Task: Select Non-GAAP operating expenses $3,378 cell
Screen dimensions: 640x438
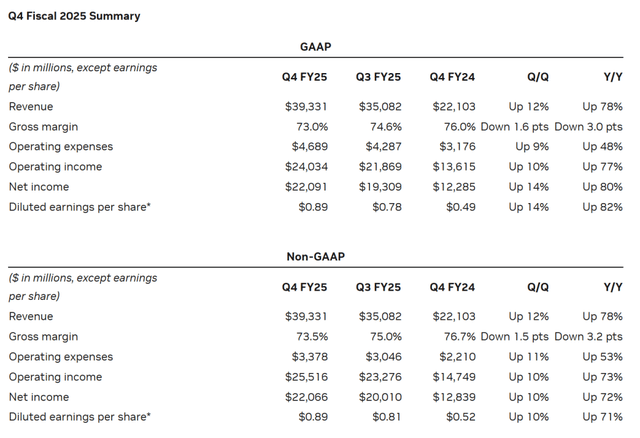Action: coord(310,356)
